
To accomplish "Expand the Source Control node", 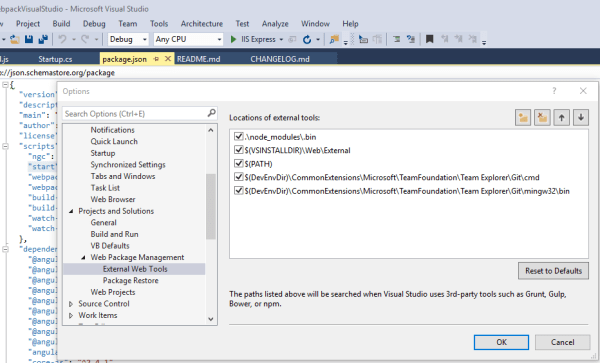I will [x=71, y=304].
